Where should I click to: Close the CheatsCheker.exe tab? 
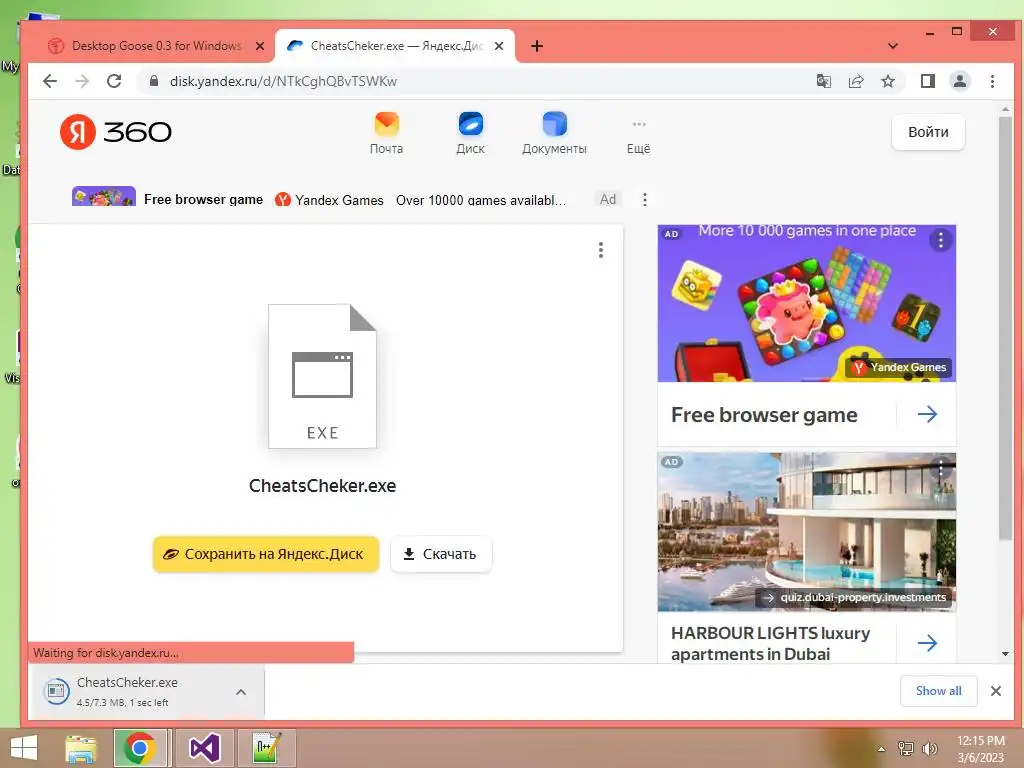click(499, 46)
